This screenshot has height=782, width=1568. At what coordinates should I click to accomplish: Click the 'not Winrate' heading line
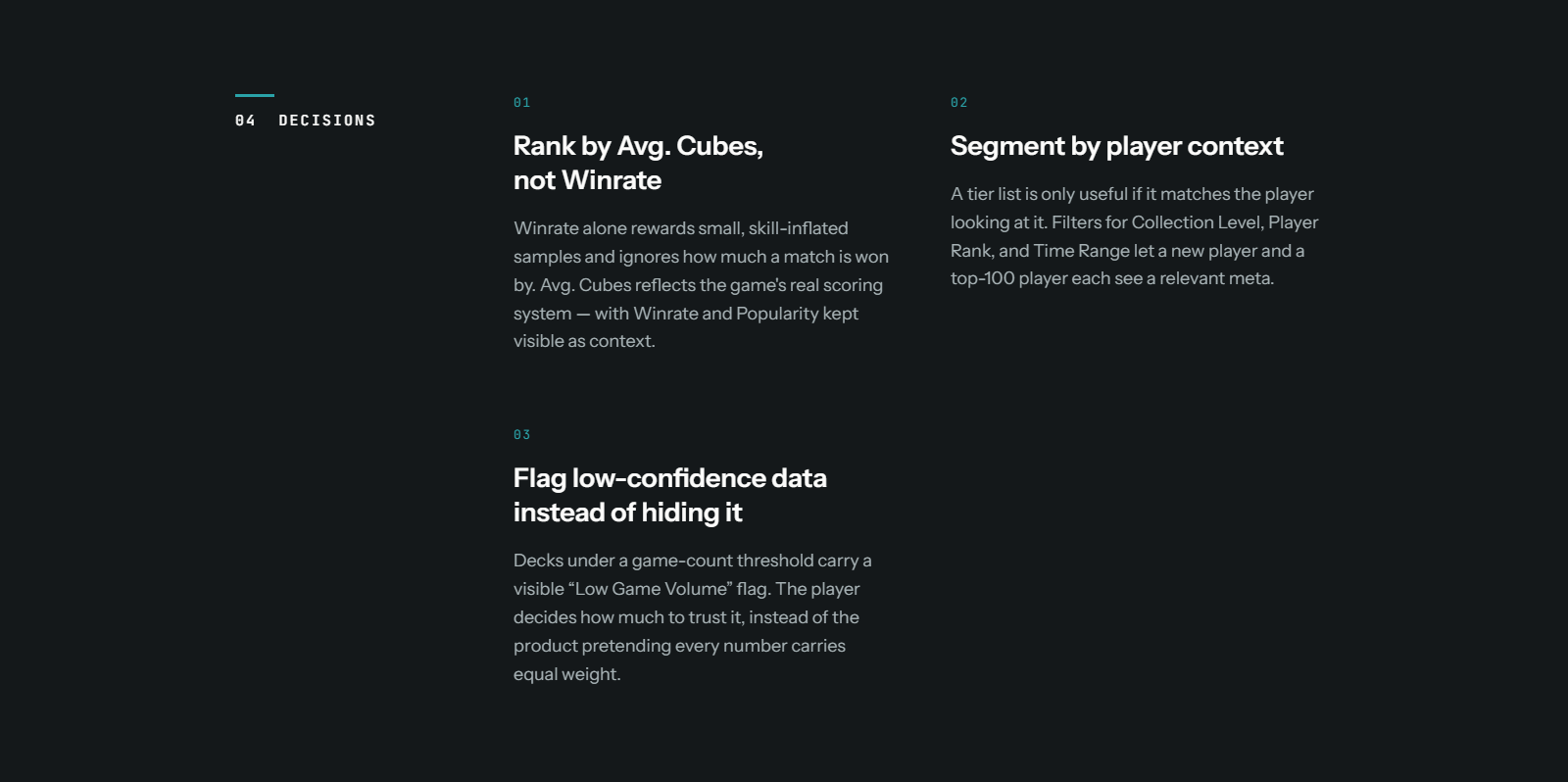click(587, 180)
